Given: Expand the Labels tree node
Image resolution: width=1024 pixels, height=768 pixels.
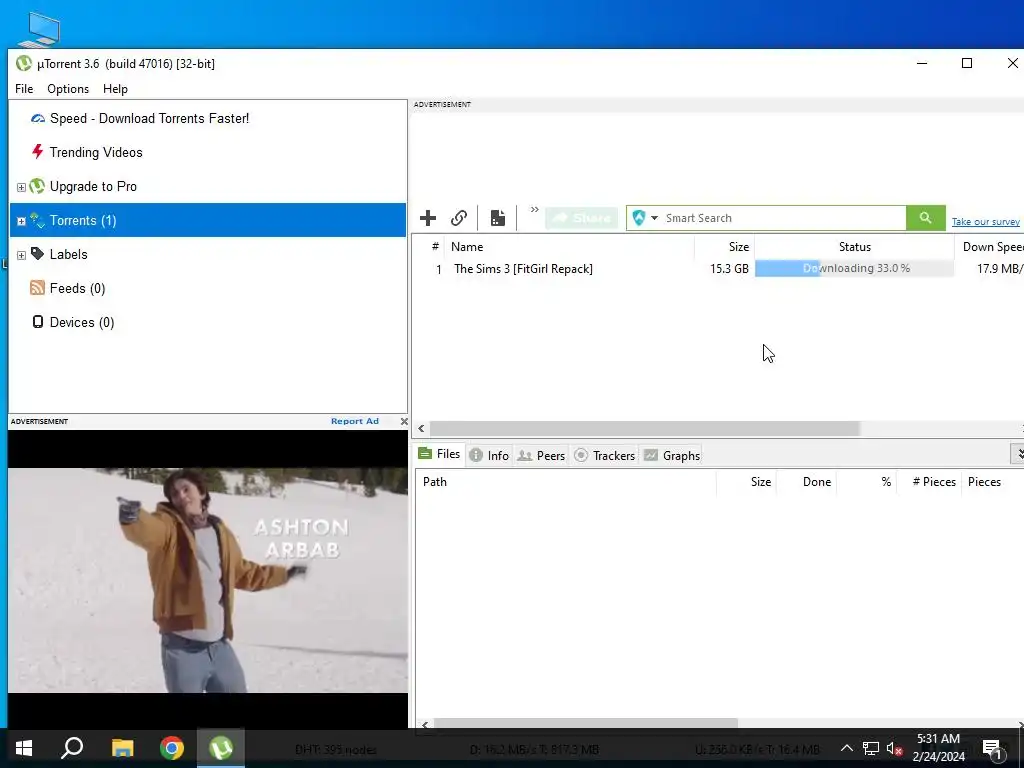Looking at the screenshot, I should (21, 255).
